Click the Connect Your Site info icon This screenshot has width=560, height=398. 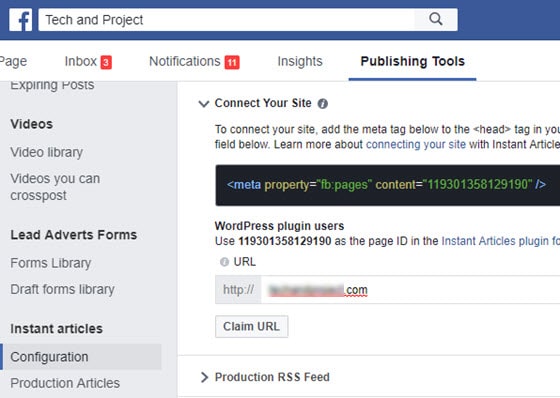322,104
